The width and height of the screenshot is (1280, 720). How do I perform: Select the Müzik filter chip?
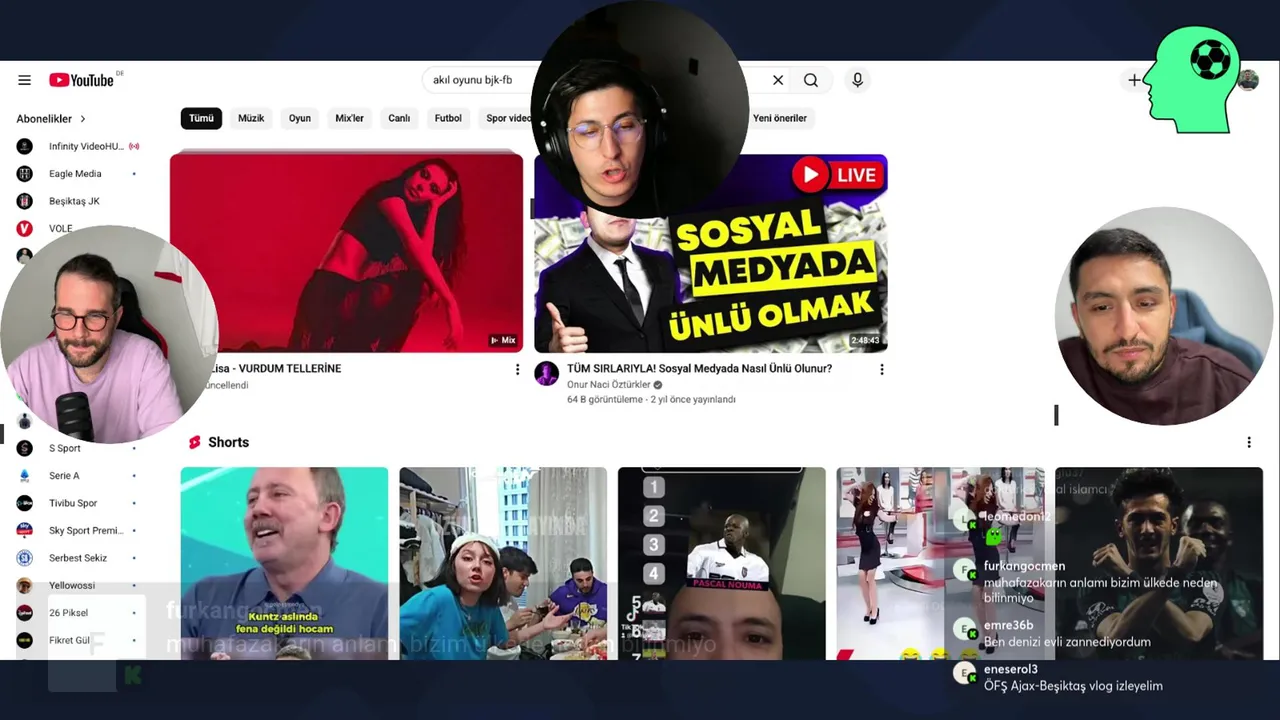251,118
